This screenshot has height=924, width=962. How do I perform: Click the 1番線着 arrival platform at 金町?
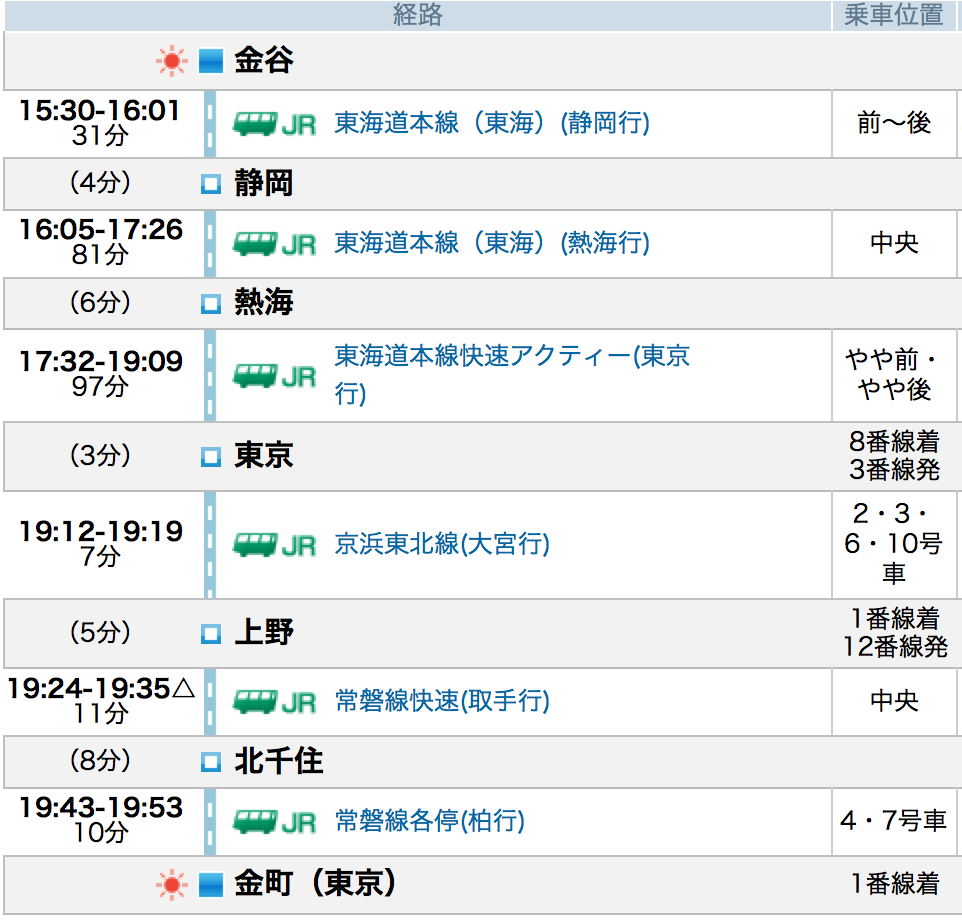coord(895,884)
